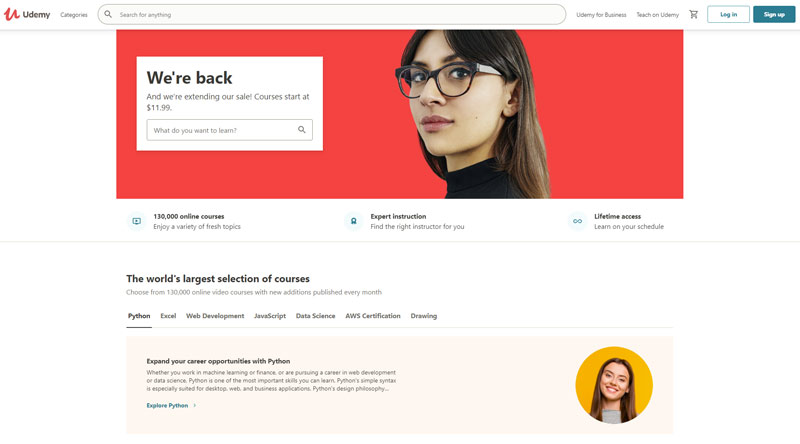Click the Udemy logo in header

point(27,14)
